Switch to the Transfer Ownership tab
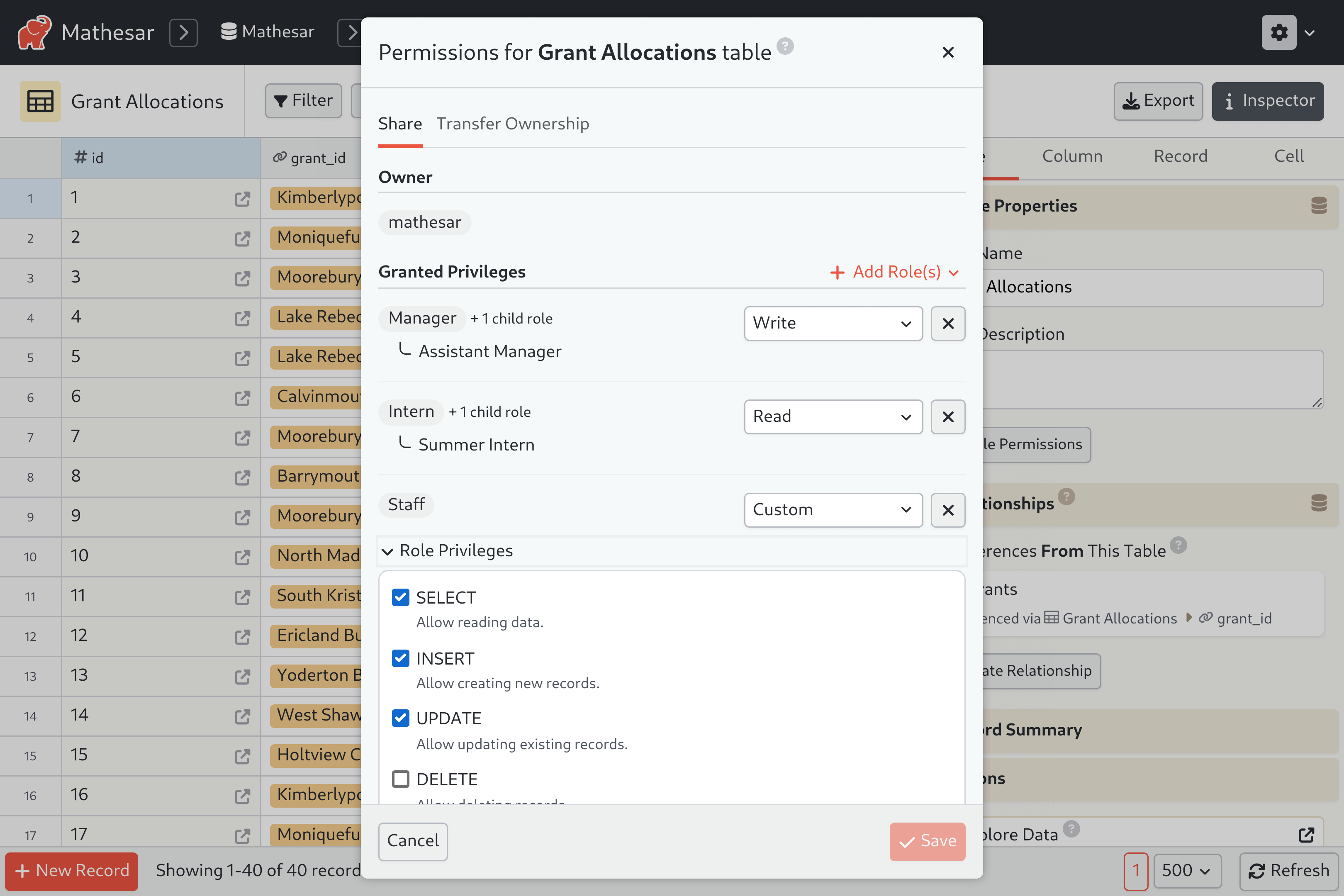Image resolution: width=1344 pixels, height=896 pixels. pos(513,124)
